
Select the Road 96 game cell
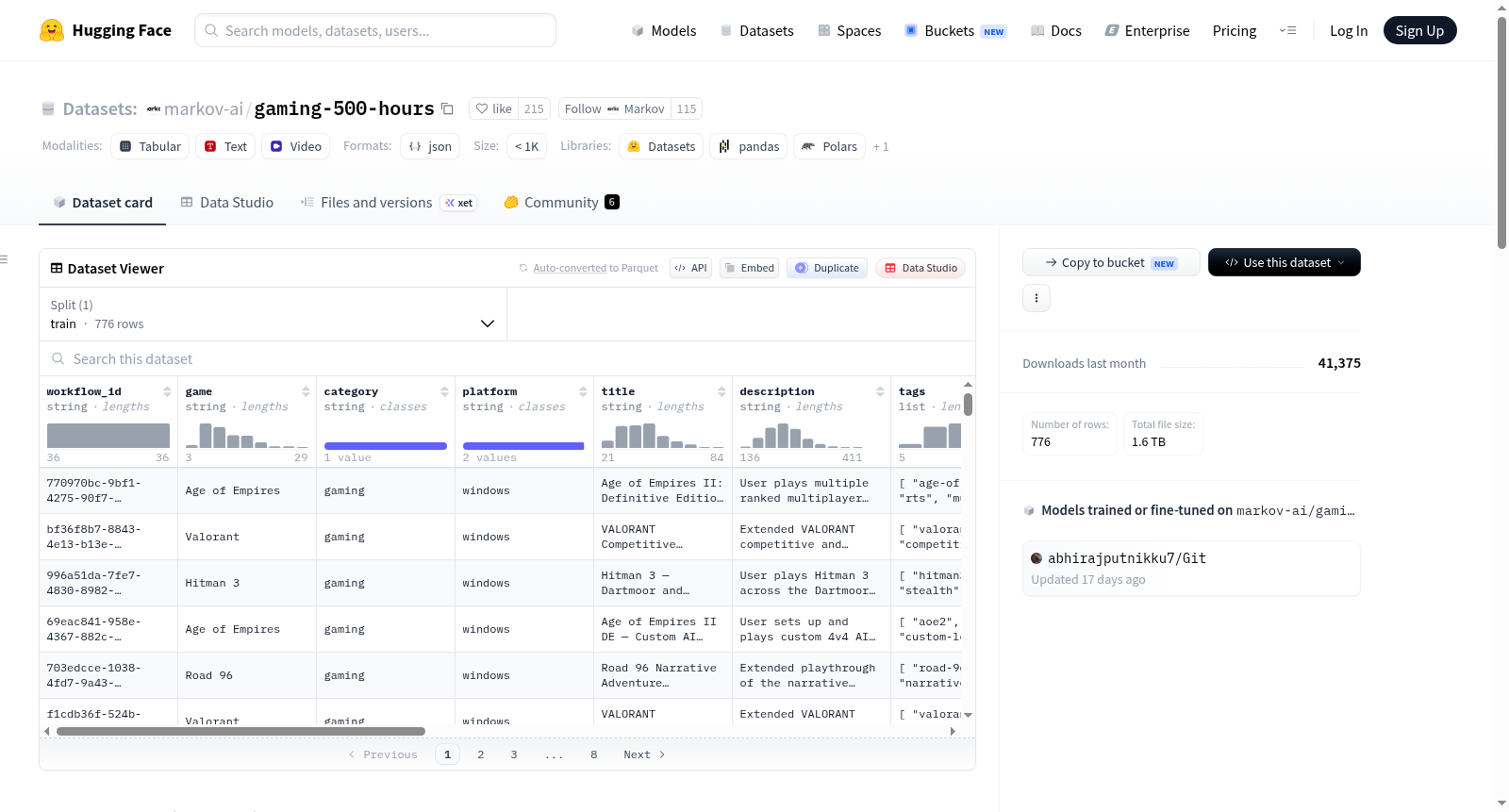coord(246,675)
